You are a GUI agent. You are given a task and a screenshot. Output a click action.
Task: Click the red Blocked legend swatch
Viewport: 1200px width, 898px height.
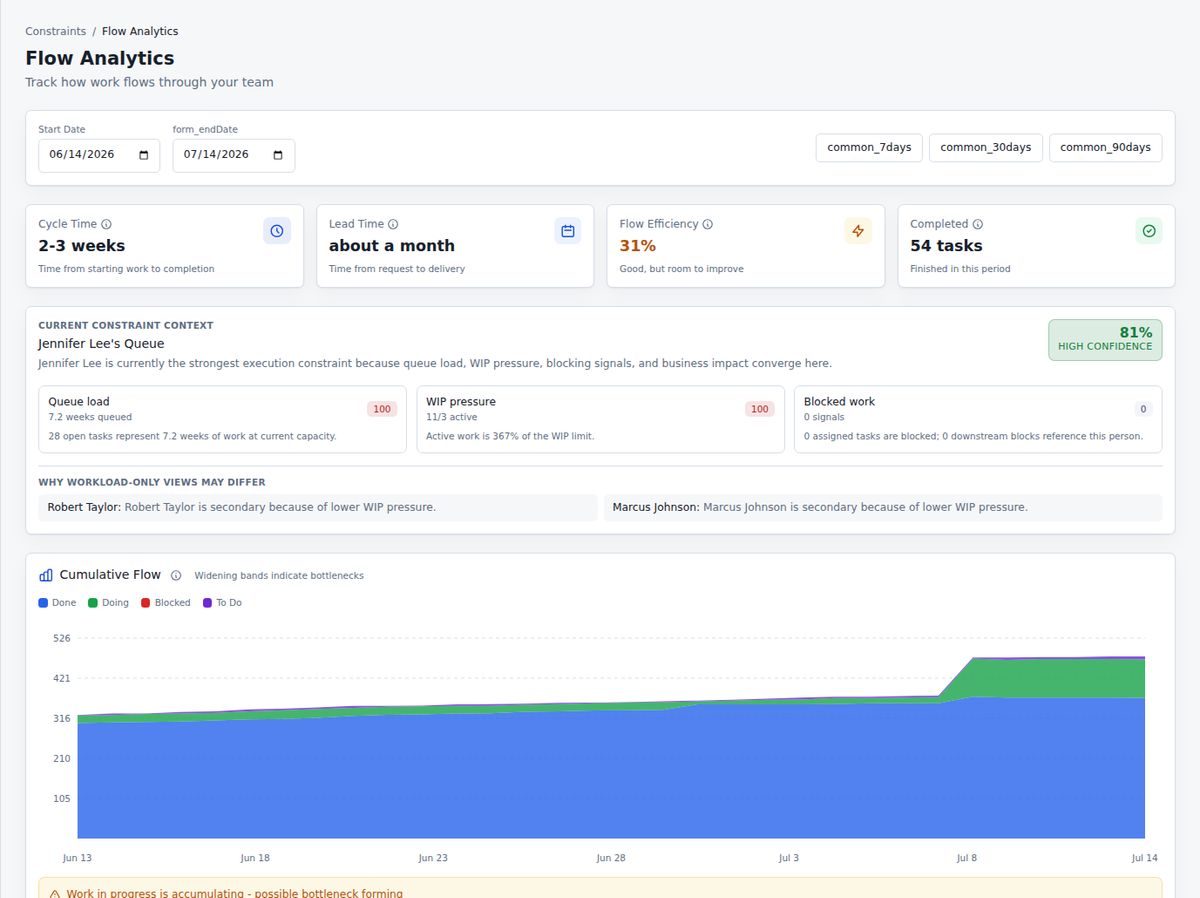pos(146,603)
